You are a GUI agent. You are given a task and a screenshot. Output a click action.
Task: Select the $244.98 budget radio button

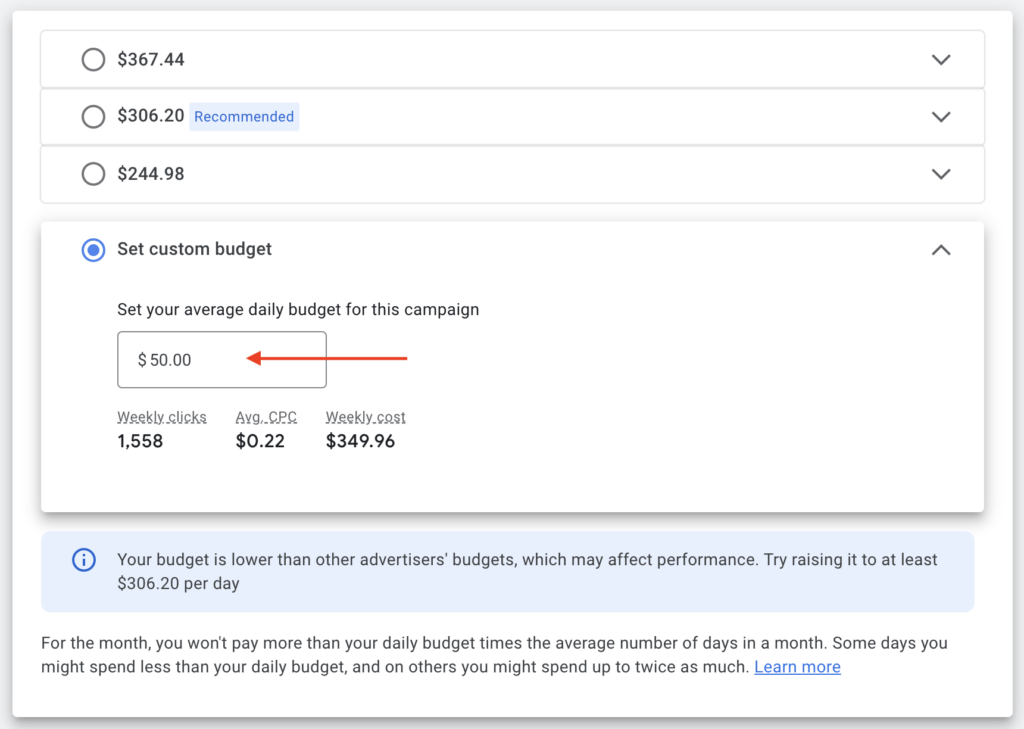click(93, 174)
